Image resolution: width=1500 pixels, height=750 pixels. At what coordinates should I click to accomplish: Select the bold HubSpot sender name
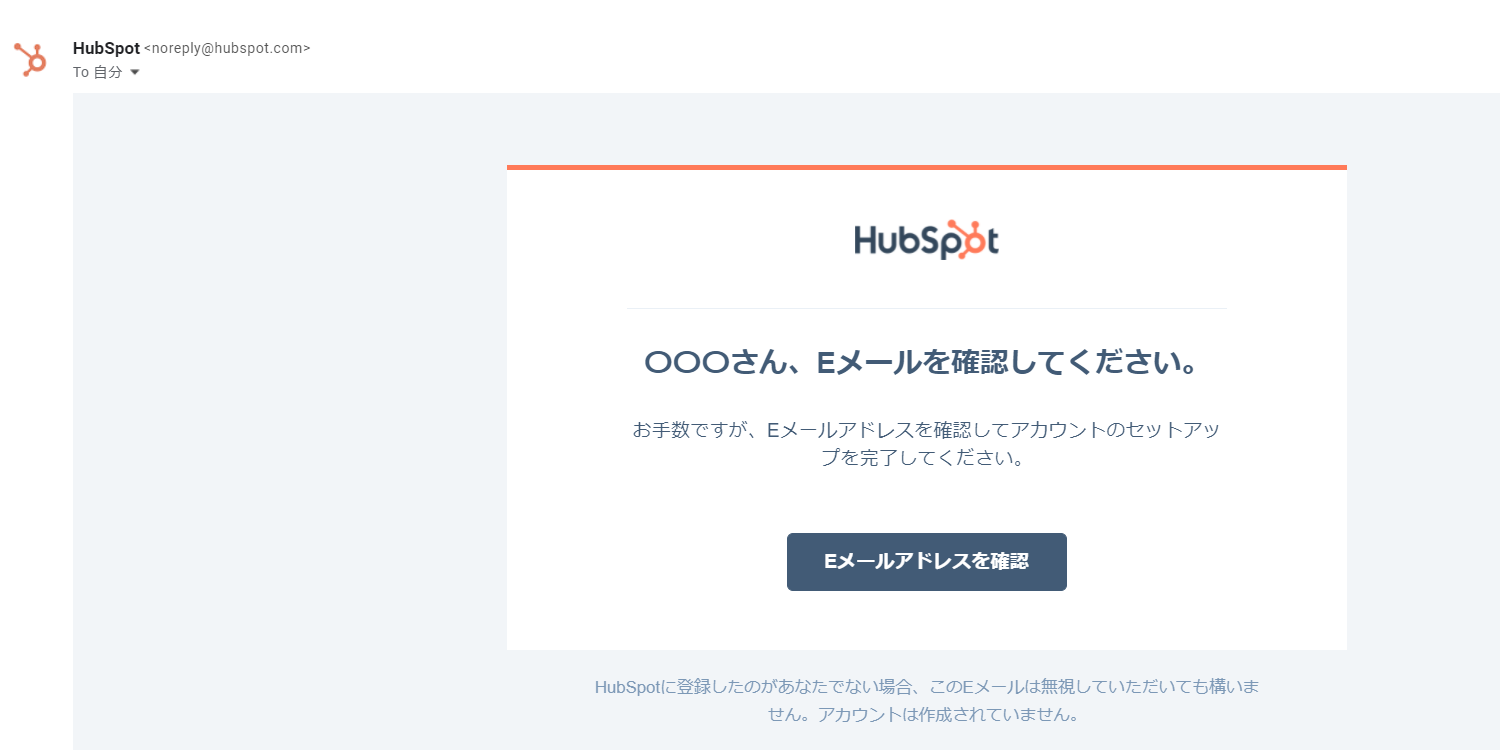[x=106, y=48]
